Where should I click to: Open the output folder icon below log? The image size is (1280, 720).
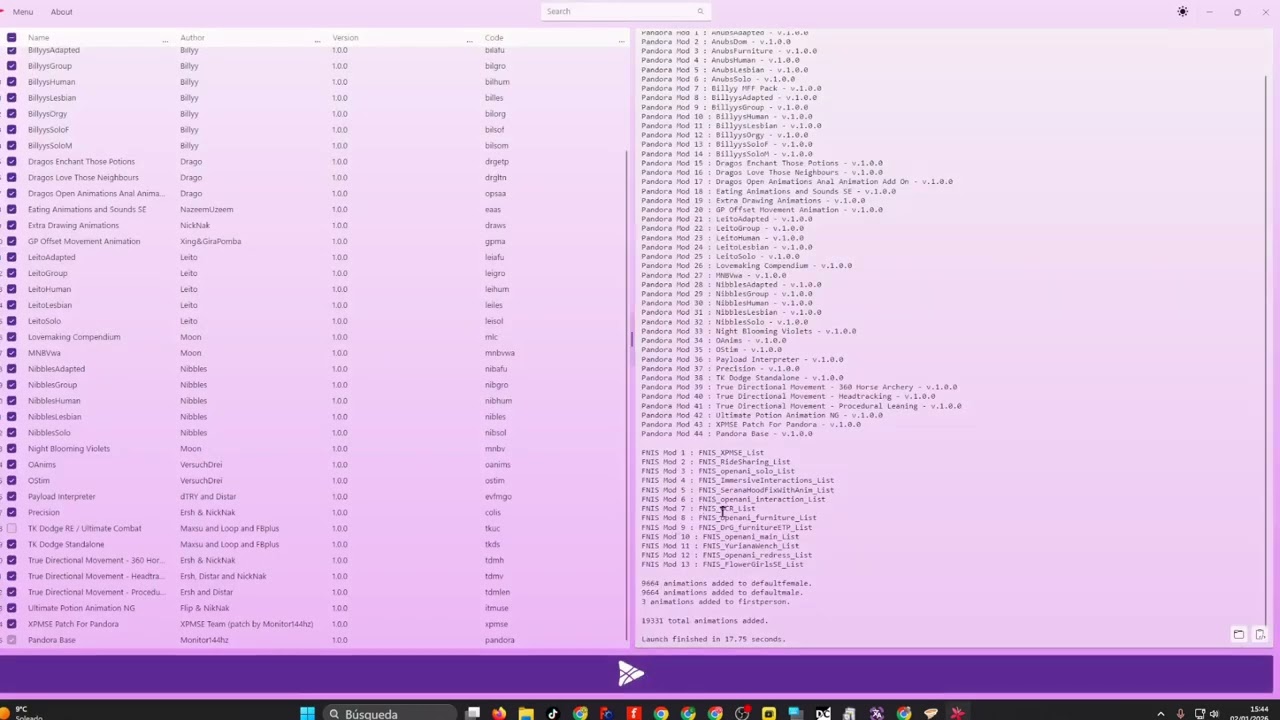click(x=1238, y=634)
